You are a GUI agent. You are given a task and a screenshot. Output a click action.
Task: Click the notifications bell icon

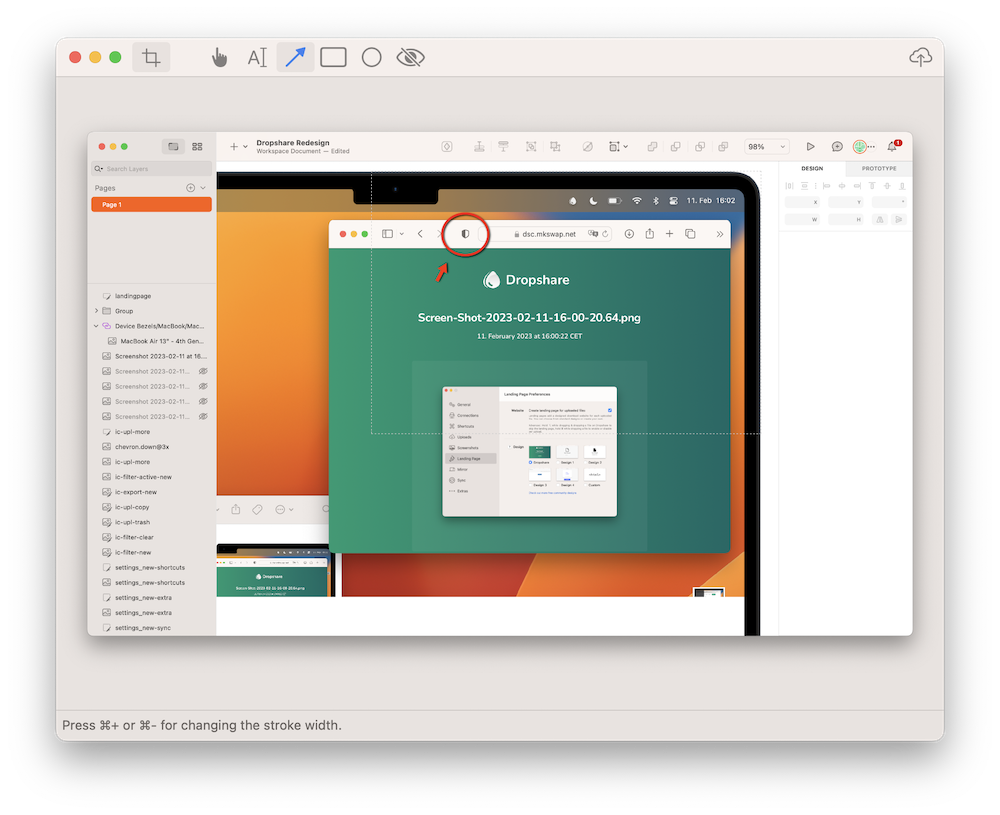[893, 147]
